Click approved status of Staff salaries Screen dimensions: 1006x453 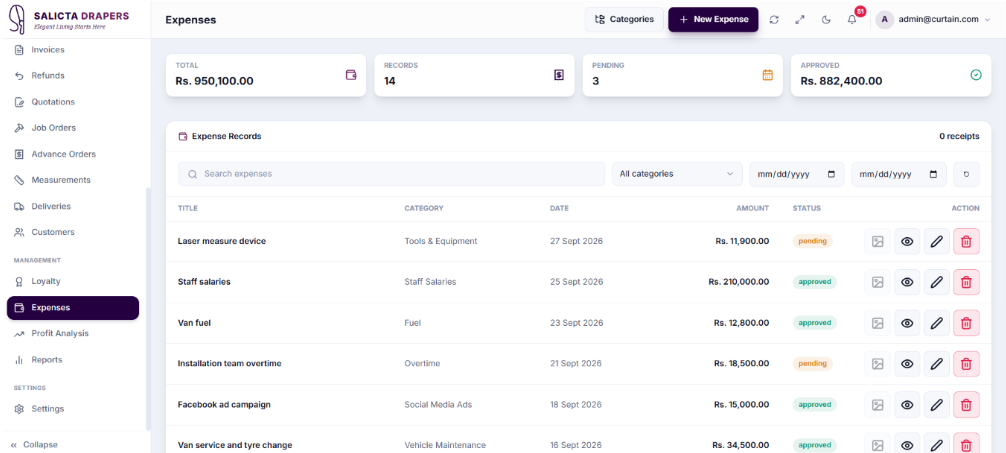pos(815,282)
